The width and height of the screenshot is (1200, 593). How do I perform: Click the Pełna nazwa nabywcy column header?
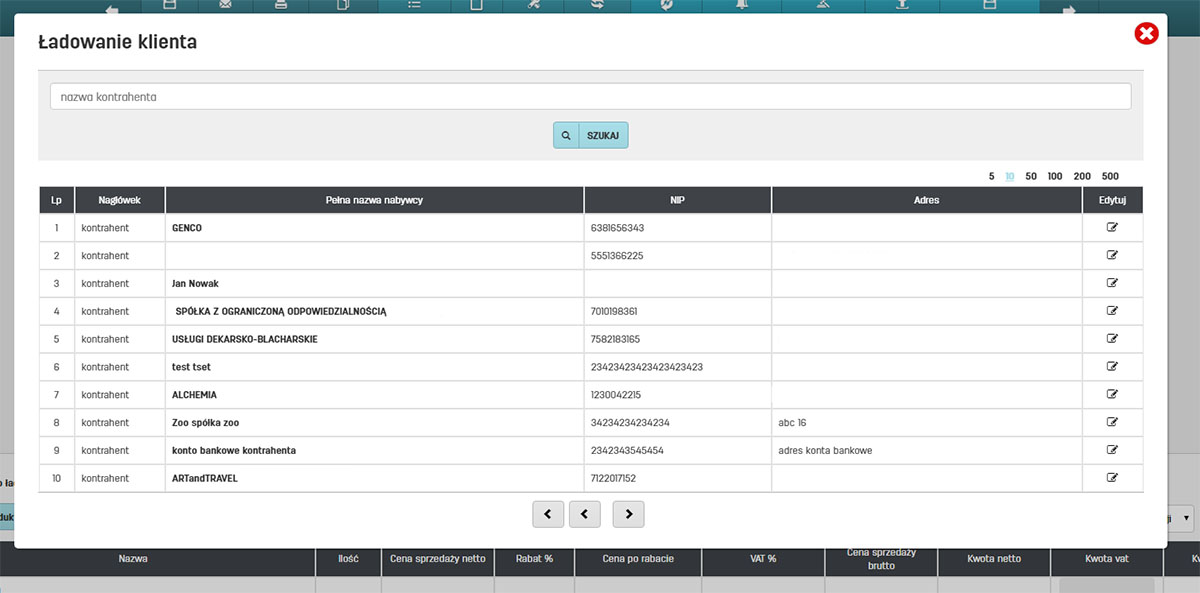click(x=374, y=200)
